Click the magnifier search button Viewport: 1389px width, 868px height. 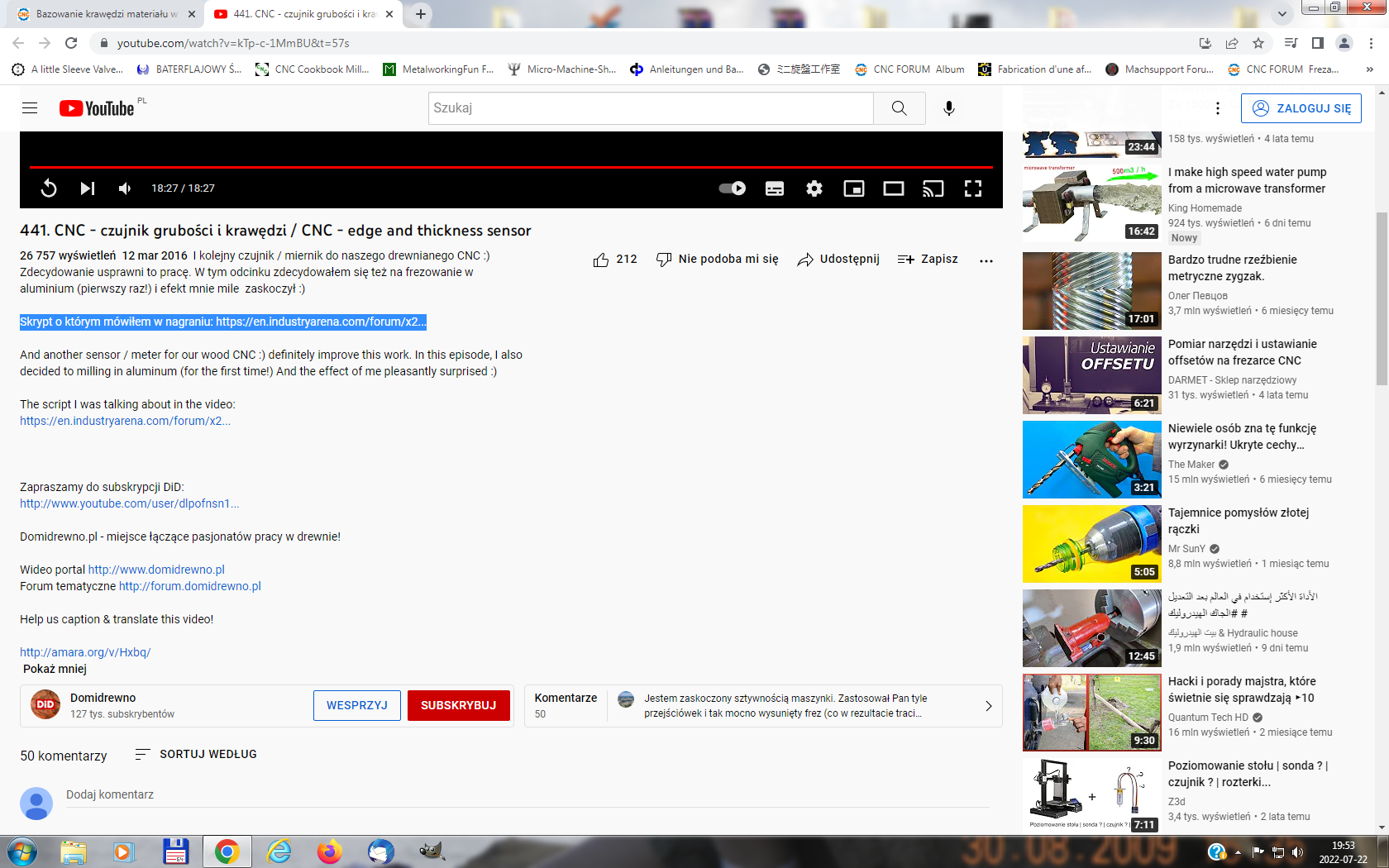[900, 108]
